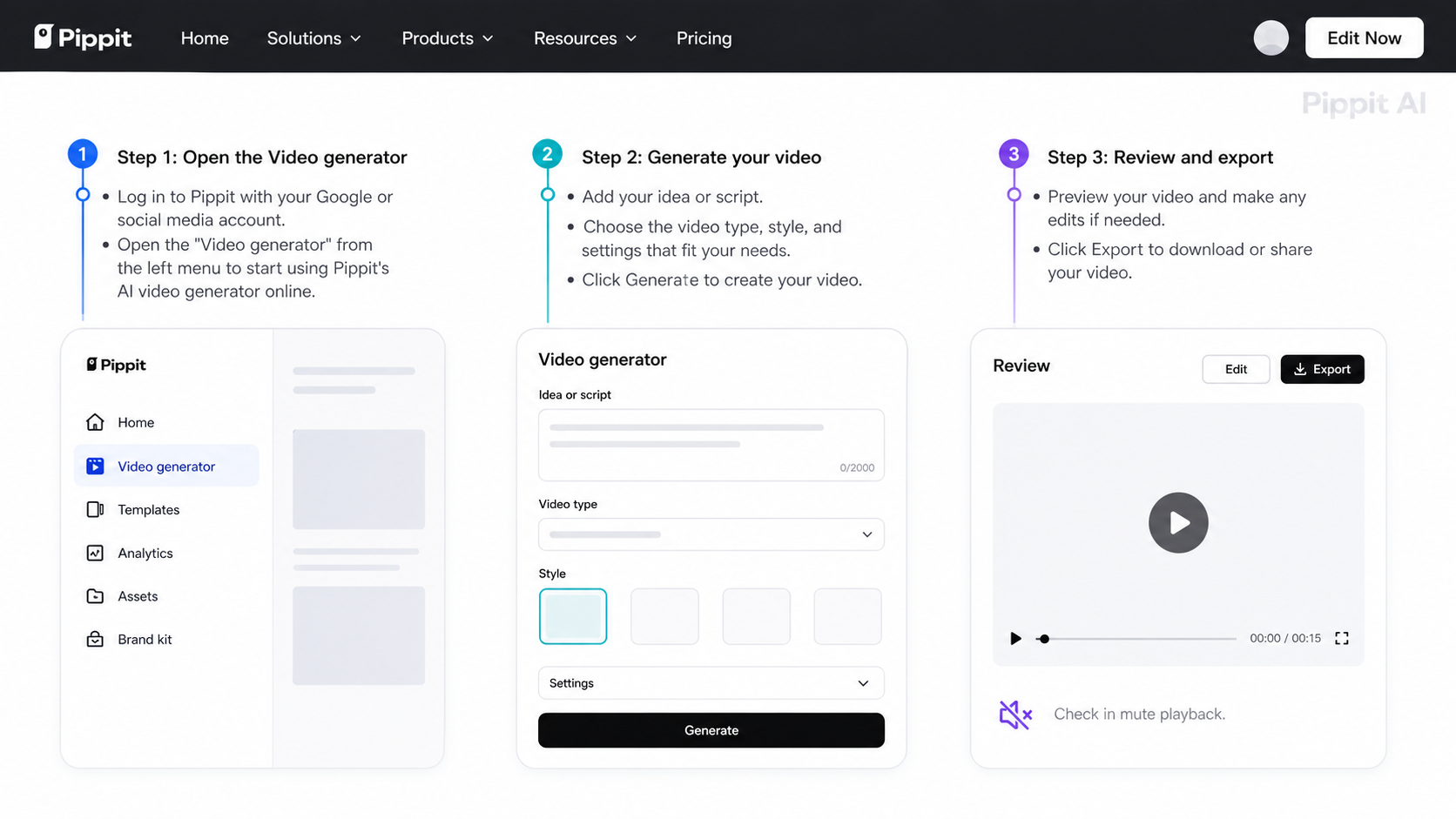
Task: Click the Video generator play icon
Action: 95,467
